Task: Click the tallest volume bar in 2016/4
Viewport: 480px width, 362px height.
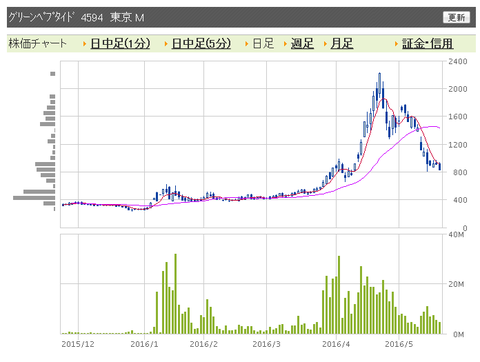Action: coord(339,295)
